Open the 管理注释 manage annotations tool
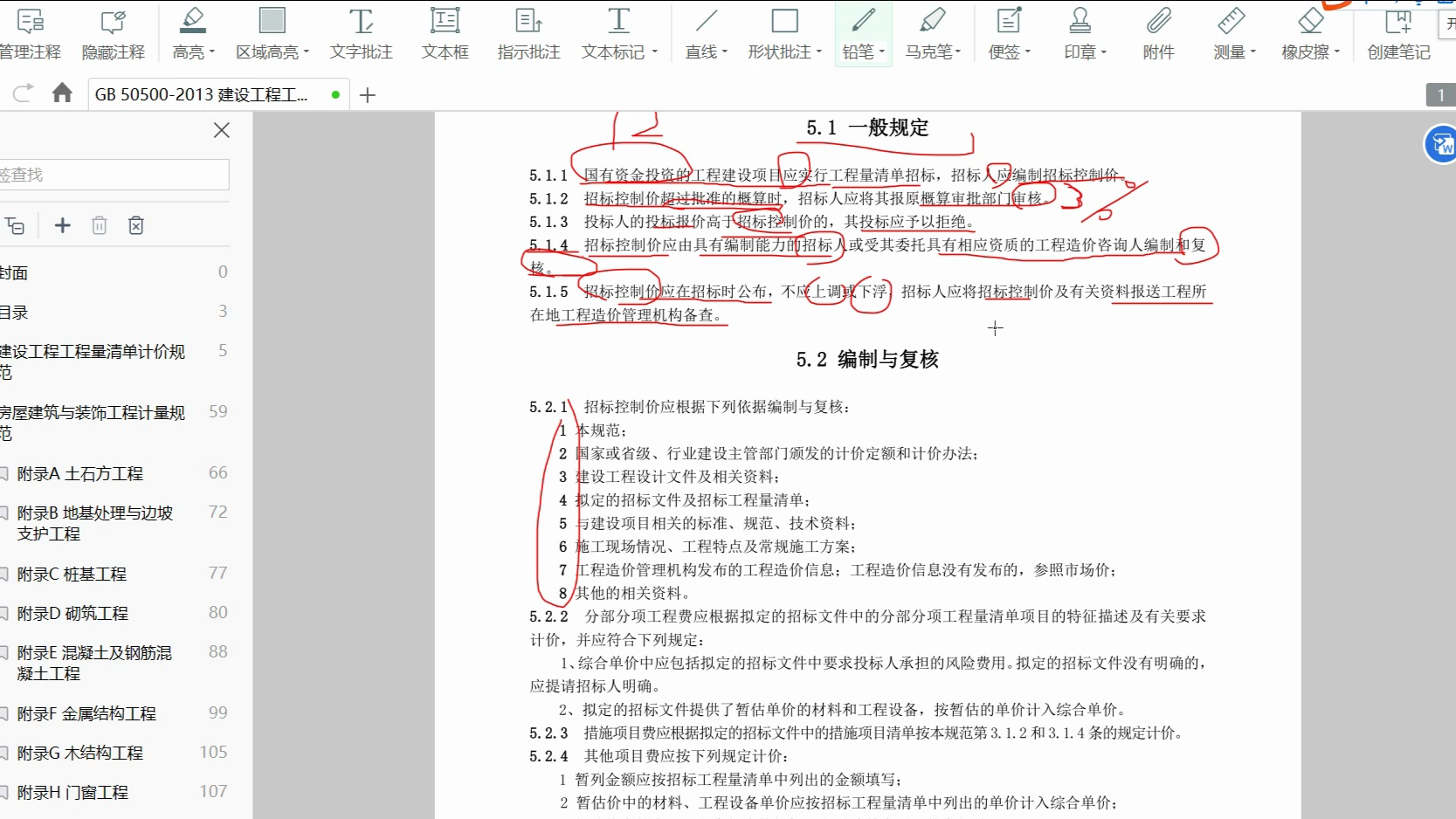Screen dimensions: 1456x819 (x=31, y=33)
